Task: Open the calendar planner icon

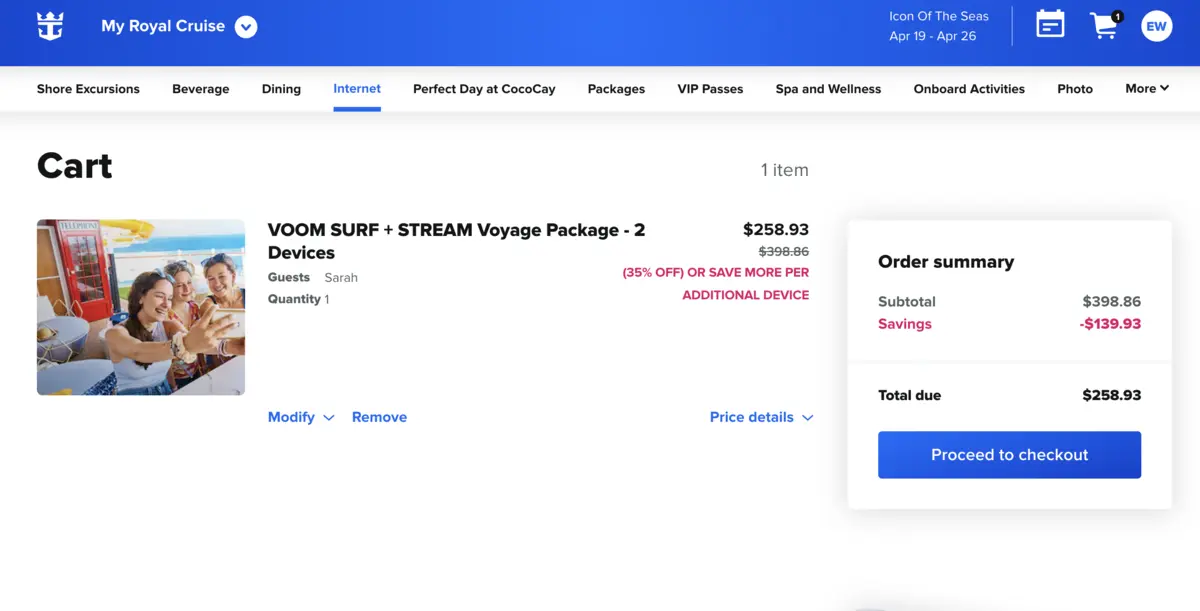Action: (x=1050, y=26)
